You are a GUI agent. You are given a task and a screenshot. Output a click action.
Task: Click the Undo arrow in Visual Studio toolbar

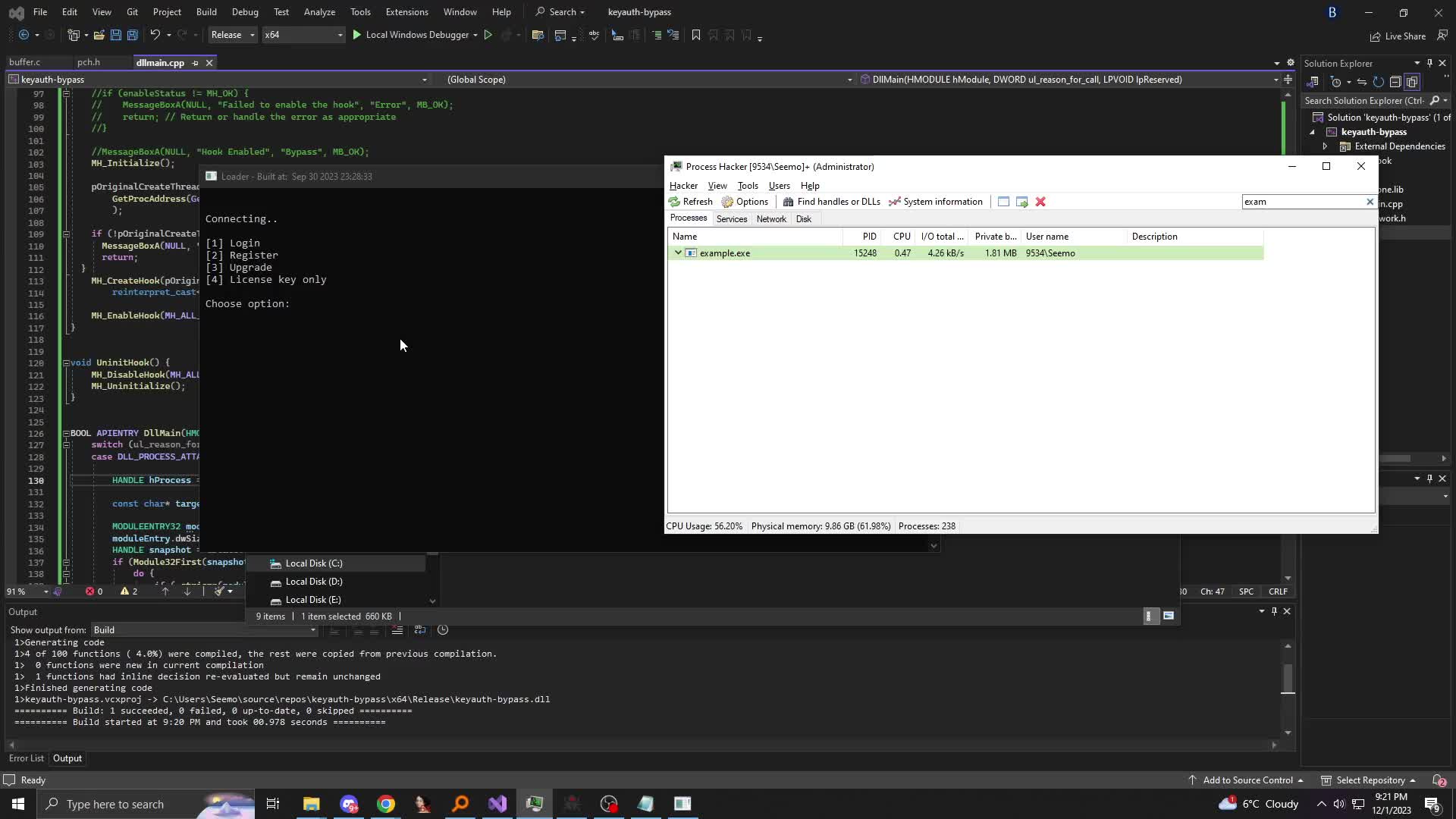pyautogui.click(x=155, y=35)
